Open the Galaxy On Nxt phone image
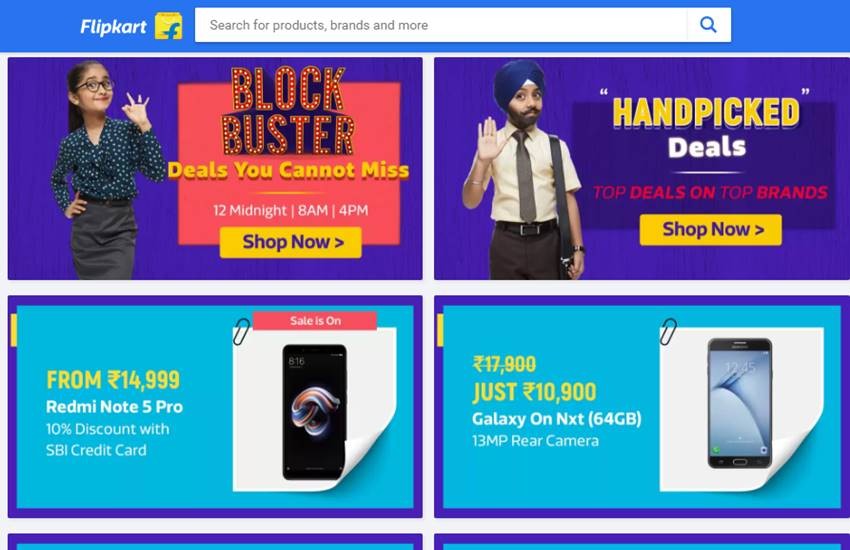 [x=740, y=404]
